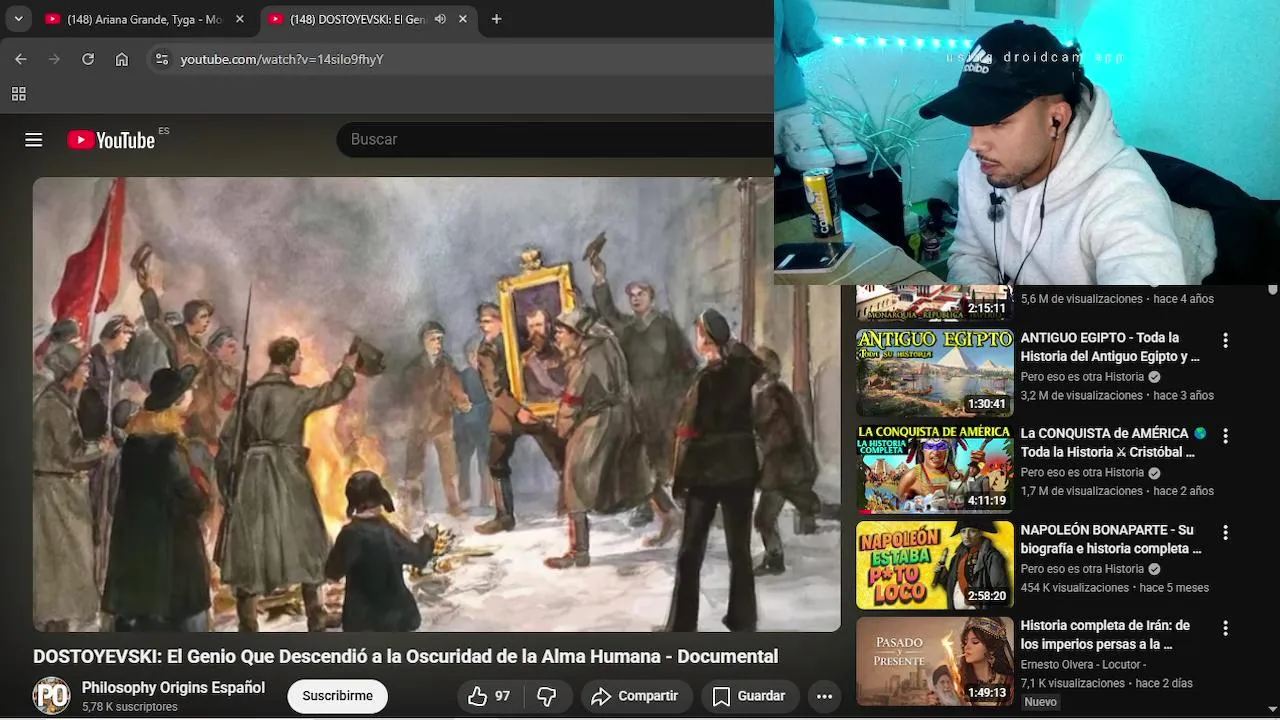Click the 454 K visualizaciones text
Image resolution: width=1280 pixels, height=720 pixels.
1075,588
